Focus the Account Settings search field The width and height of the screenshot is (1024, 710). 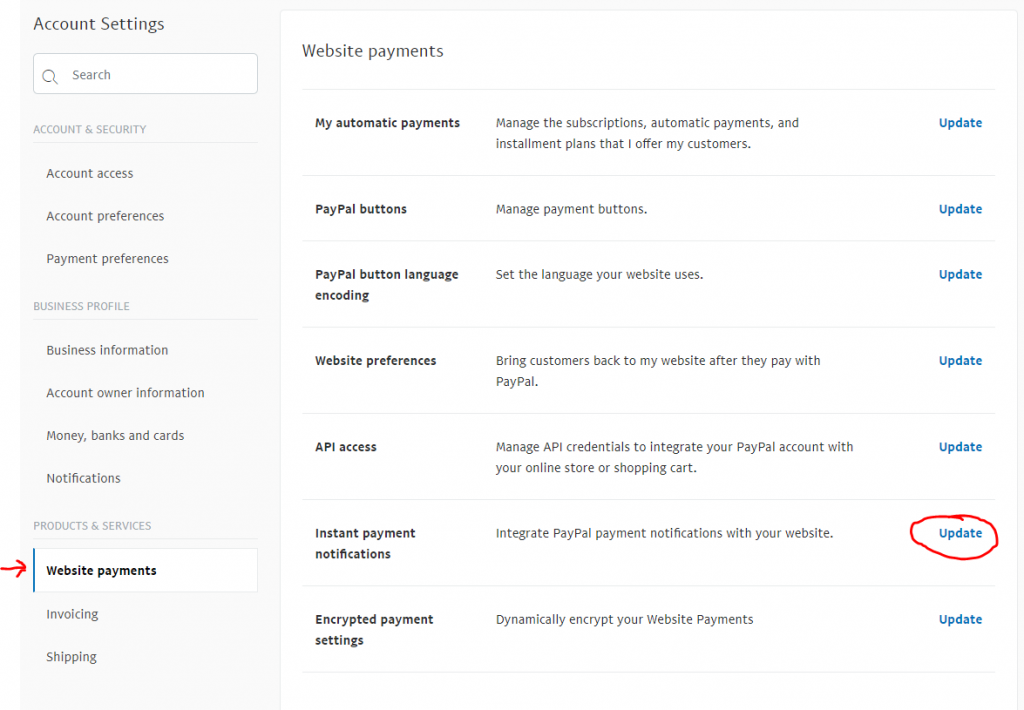[x=145, y=74]
